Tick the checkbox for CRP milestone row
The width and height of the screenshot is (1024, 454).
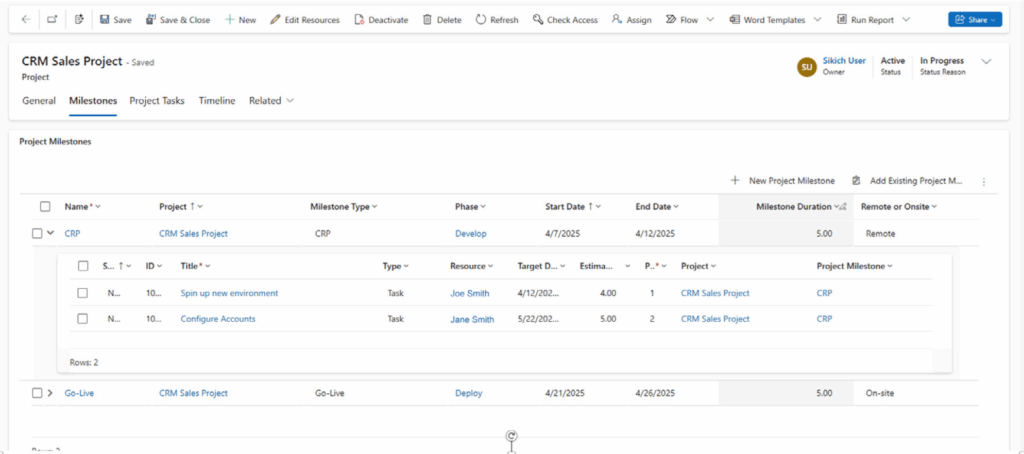click(x=37, y=233)
